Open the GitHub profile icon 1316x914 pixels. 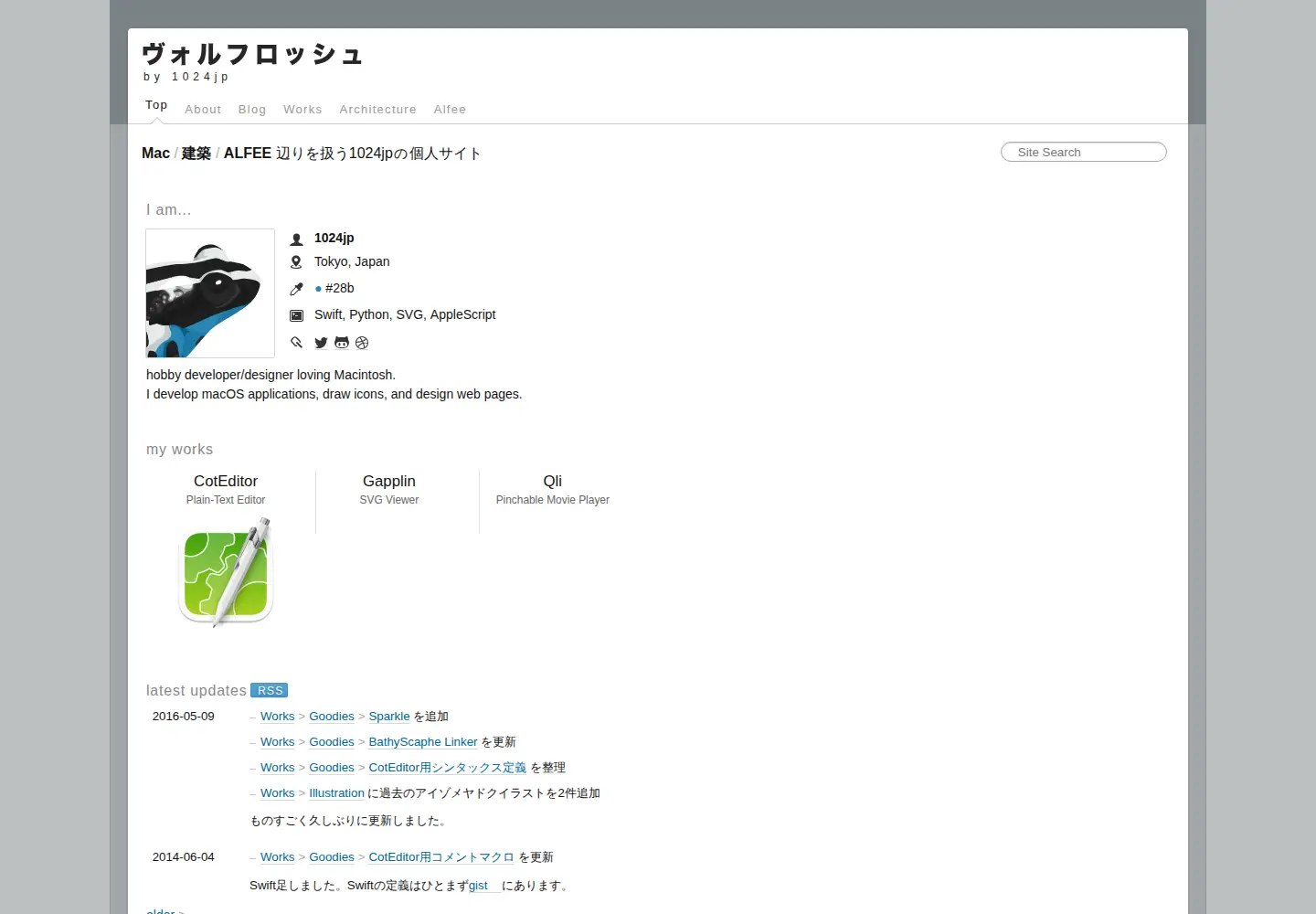pyautogui.click(x=342, y=343)
